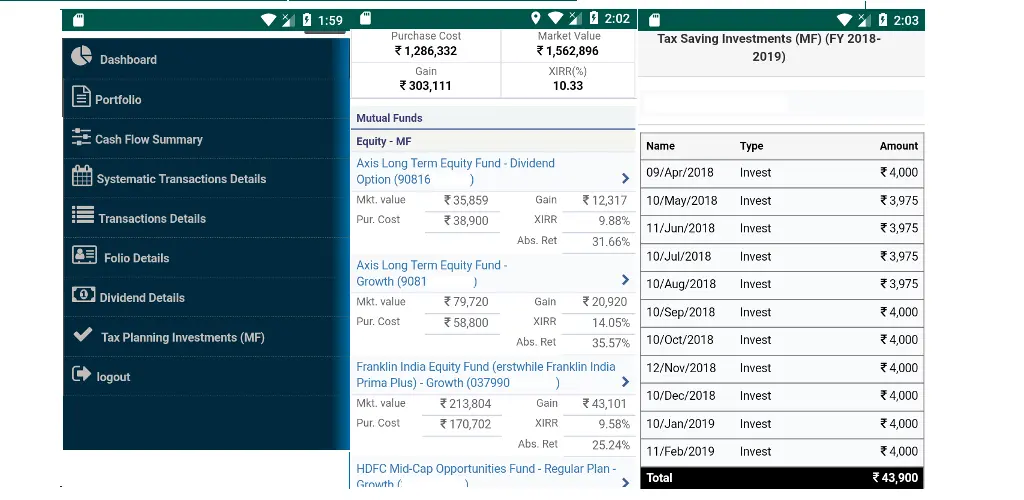Click the Amount column header
This screenshot has height=500, width=1024.
(x=899, y=146)
